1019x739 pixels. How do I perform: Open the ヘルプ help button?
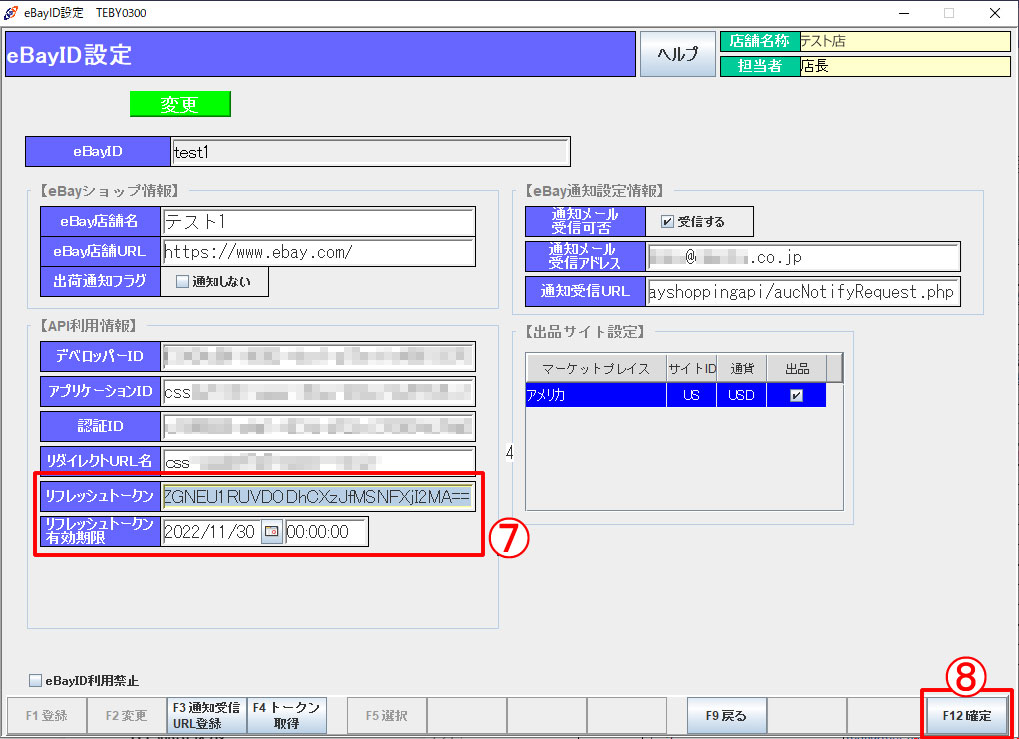(x=678, y=54)
